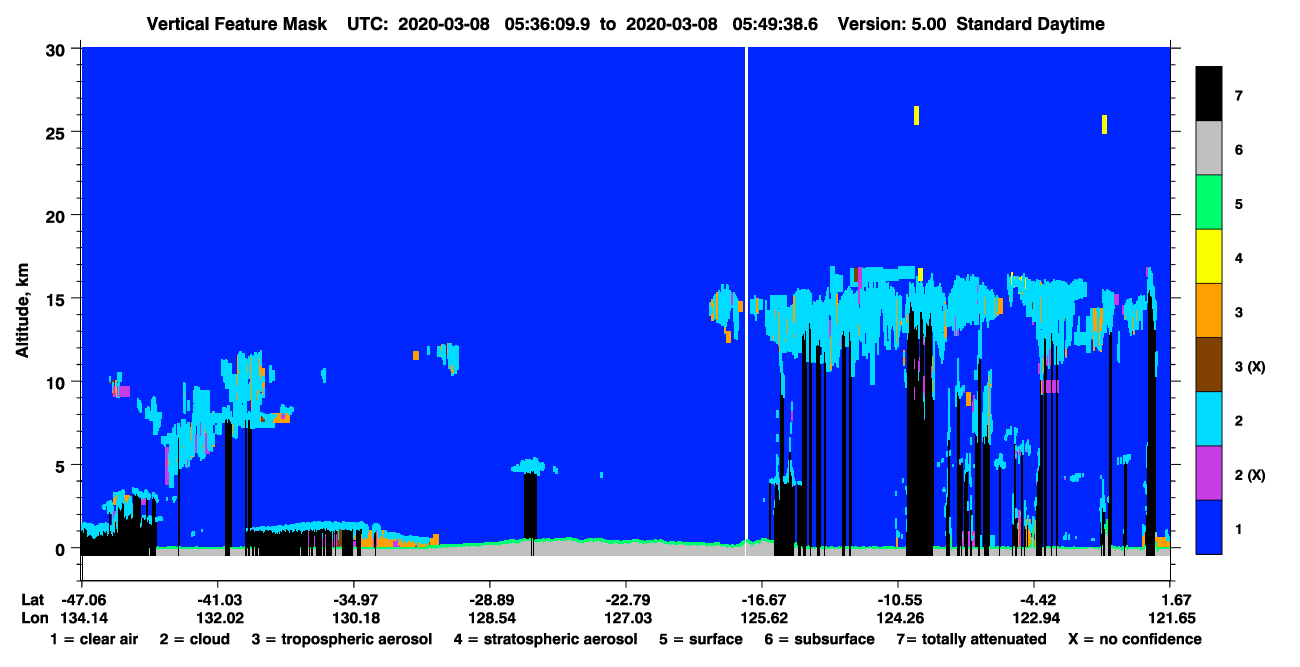Click the latitude value -28.89

pos(491,599)
